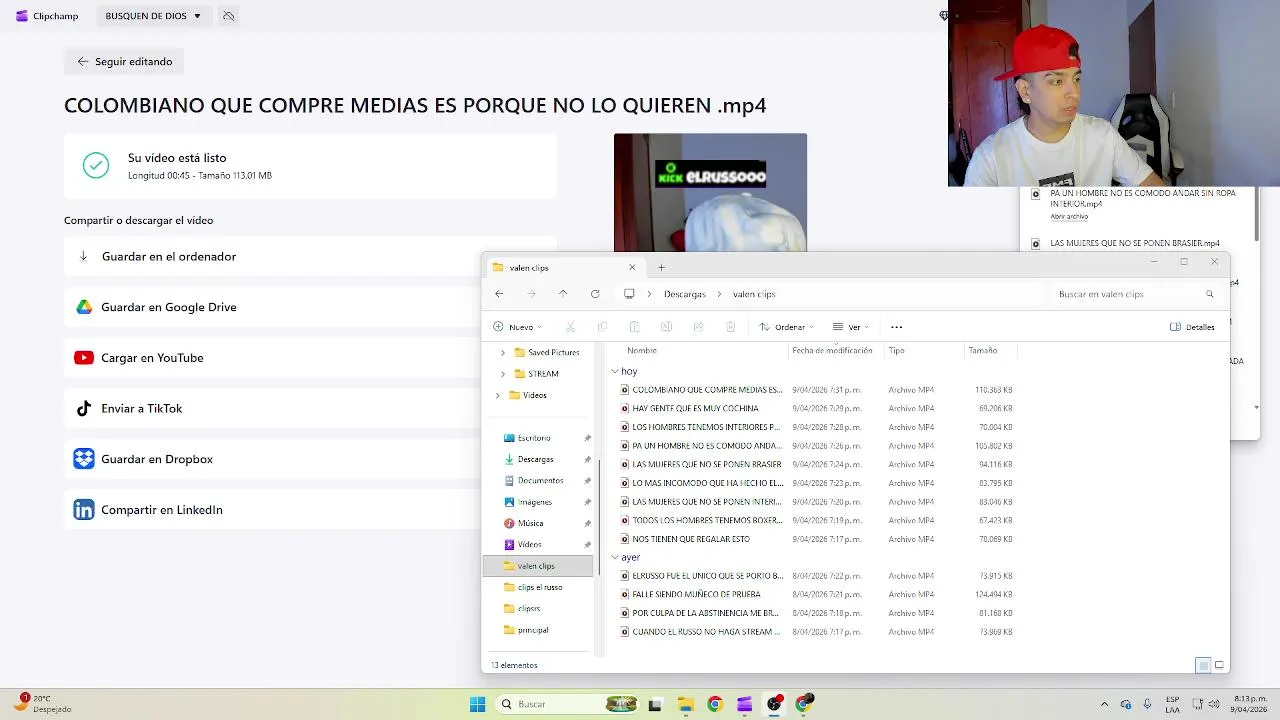This screenshot has height=720, width=1280.
Task: Open Clipchamp from the taskbar
Action: pos(744,704)
